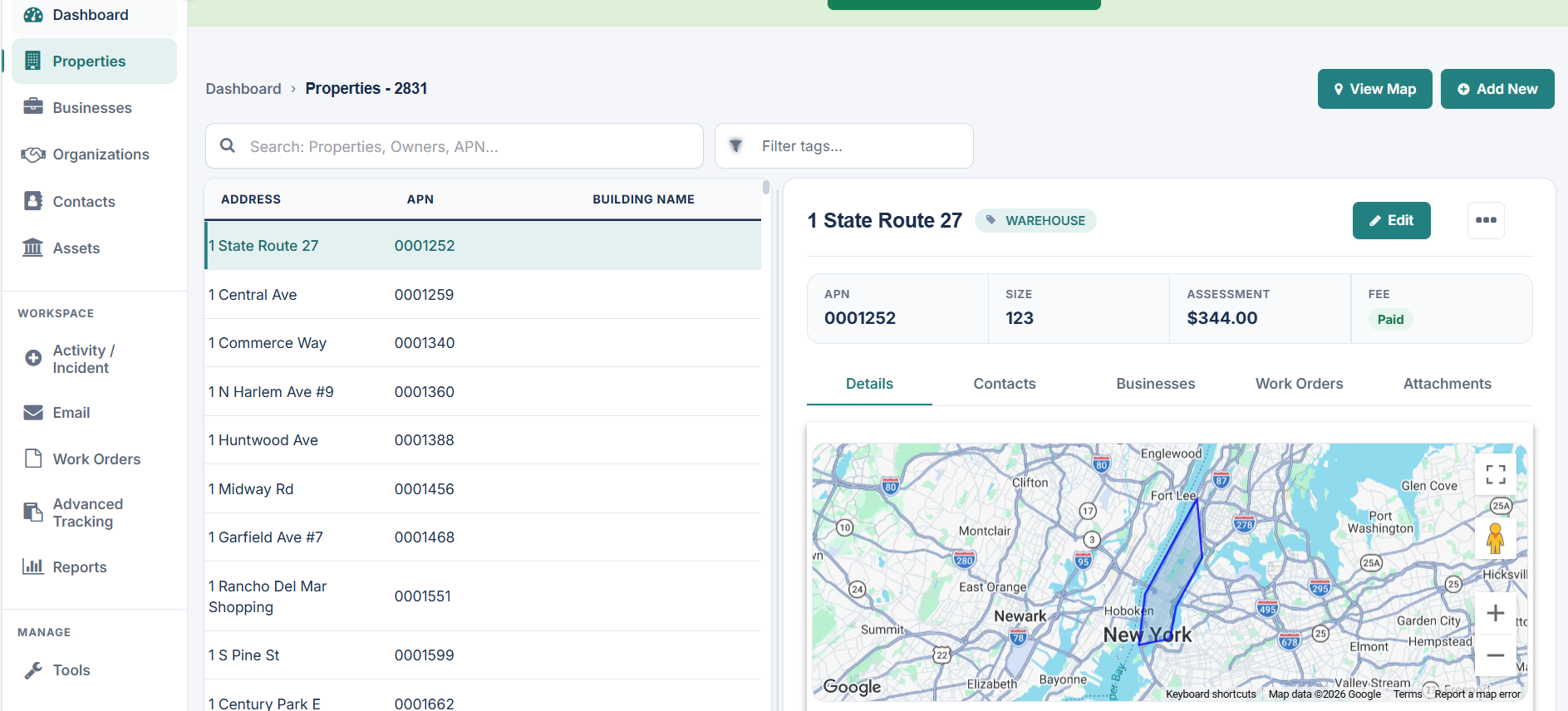This screenshot has height=711, width=1568.
Task: Click the Tools wrench icon
Action: 33,670
